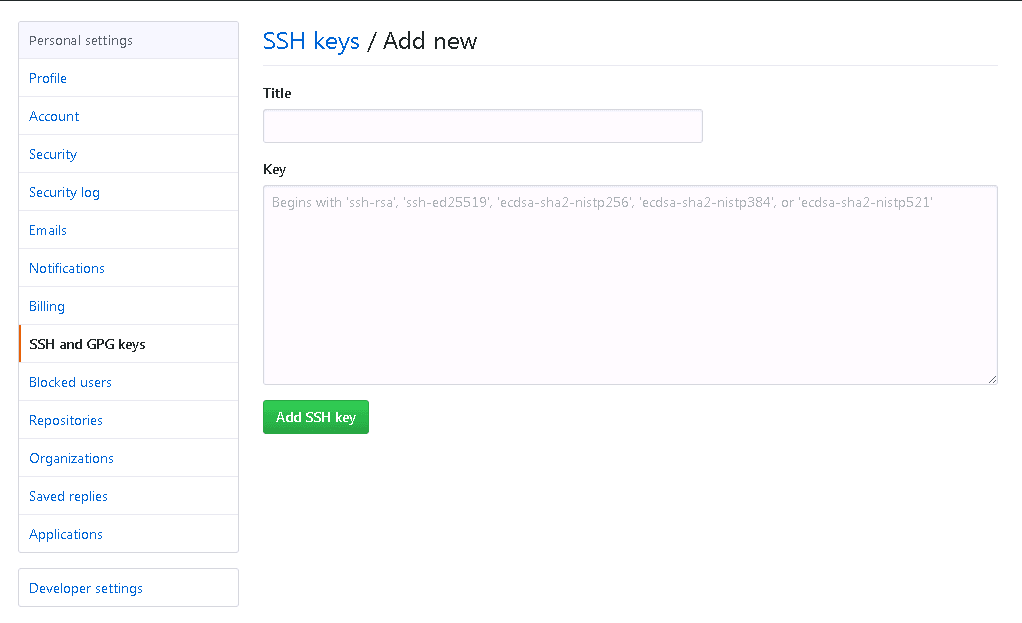Focus the Key textarea
Viewport: 1022px width, 623px height.
pyautogui.click(x=630, y=283)
